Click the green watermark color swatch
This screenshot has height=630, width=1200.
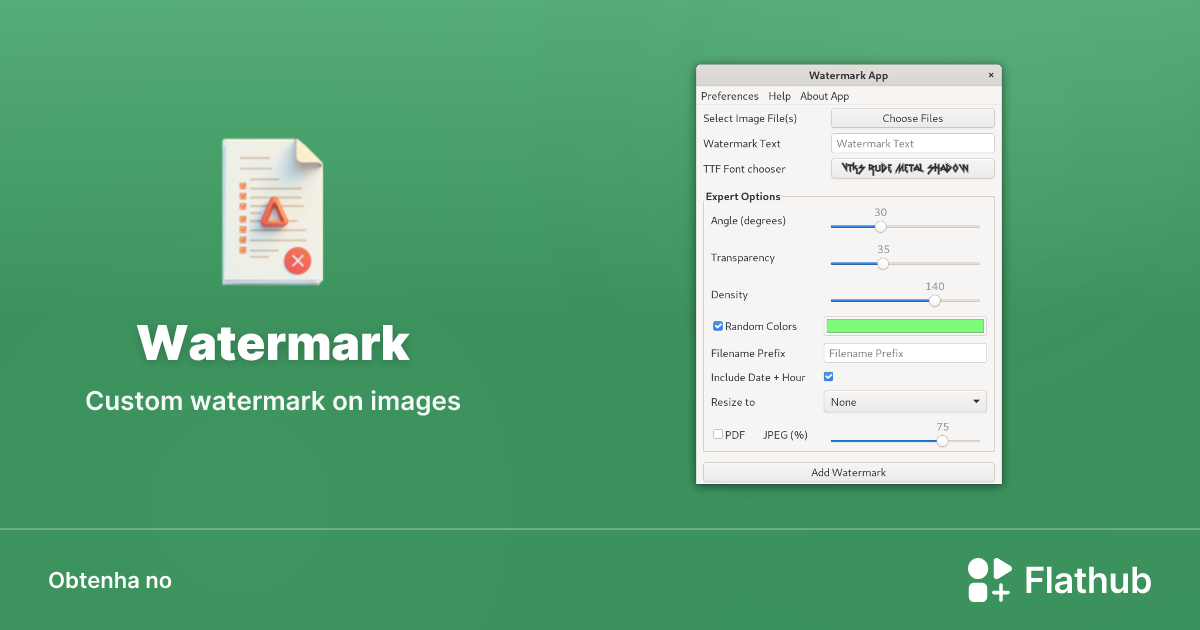pyautogui.click(x=904, y=325)
